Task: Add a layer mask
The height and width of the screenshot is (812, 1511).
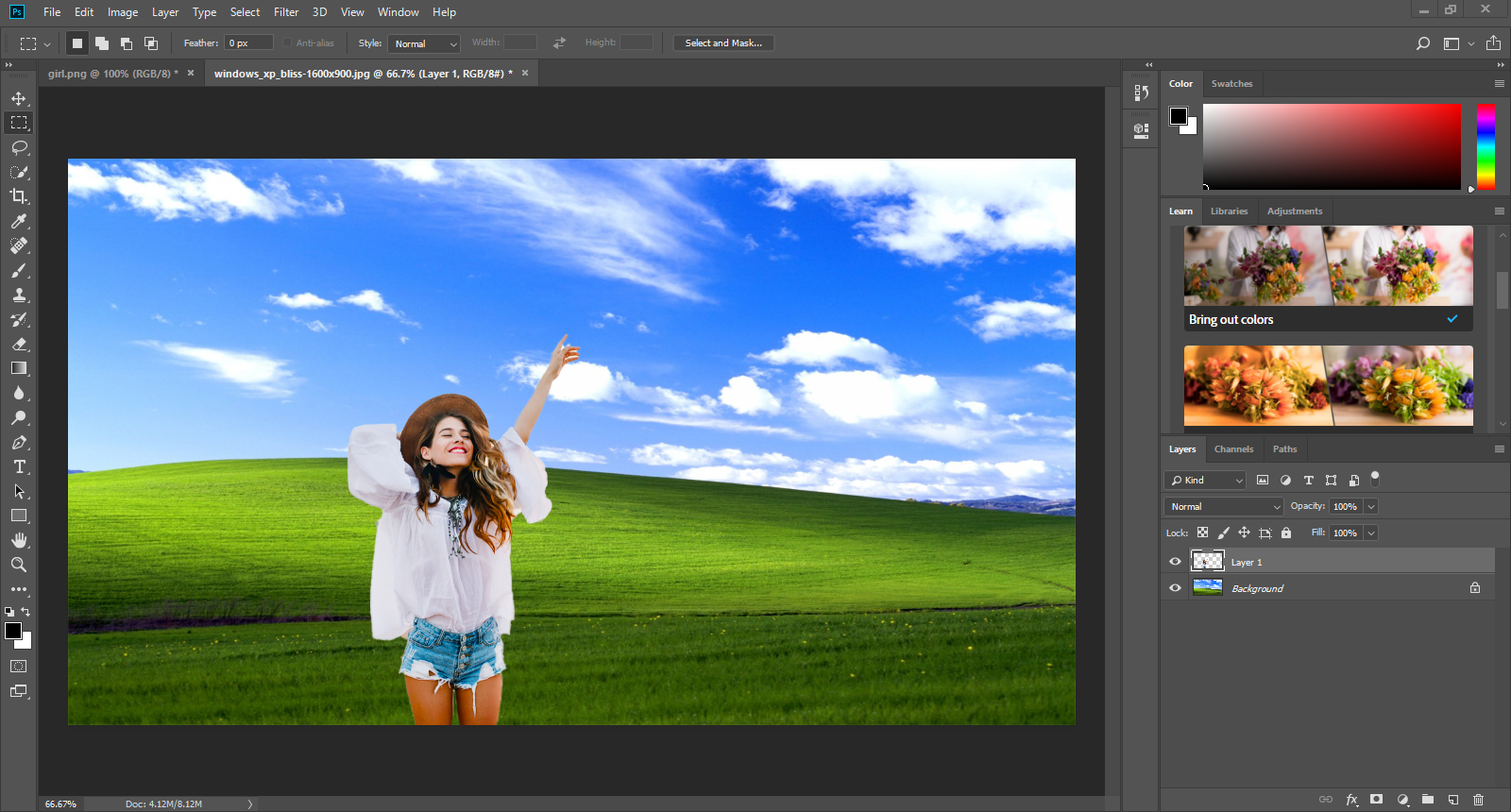Action: [1377, 800]
